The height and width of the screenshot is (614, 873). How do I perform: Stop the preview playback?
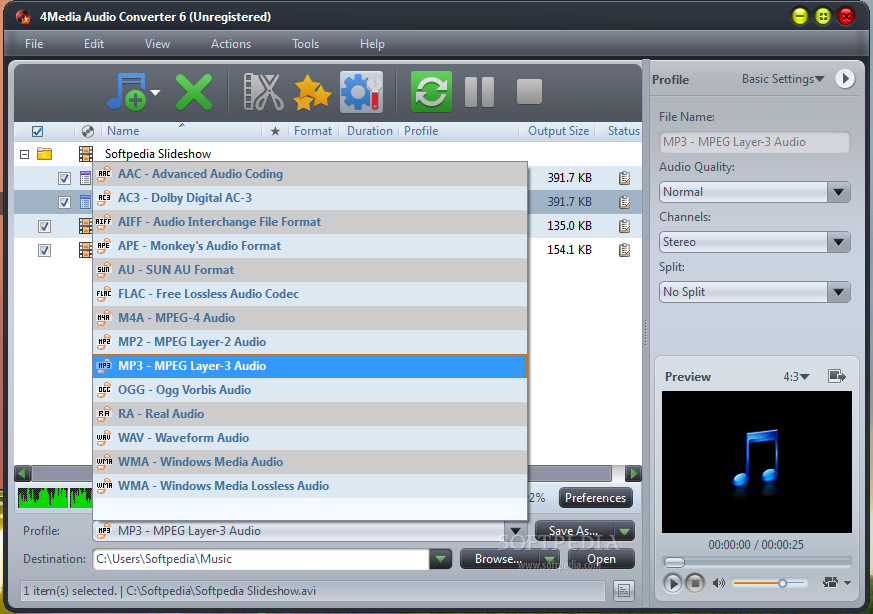point(695,583)
